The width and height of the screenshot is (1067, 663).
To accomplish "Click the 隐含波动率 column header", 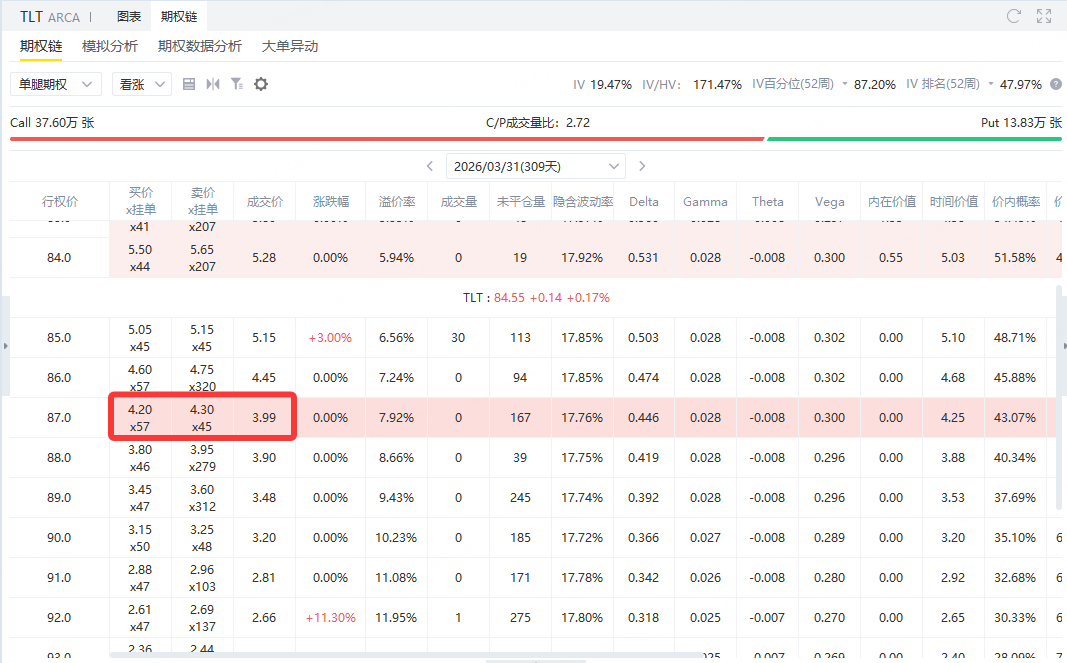I will click(x=583, y=202).
